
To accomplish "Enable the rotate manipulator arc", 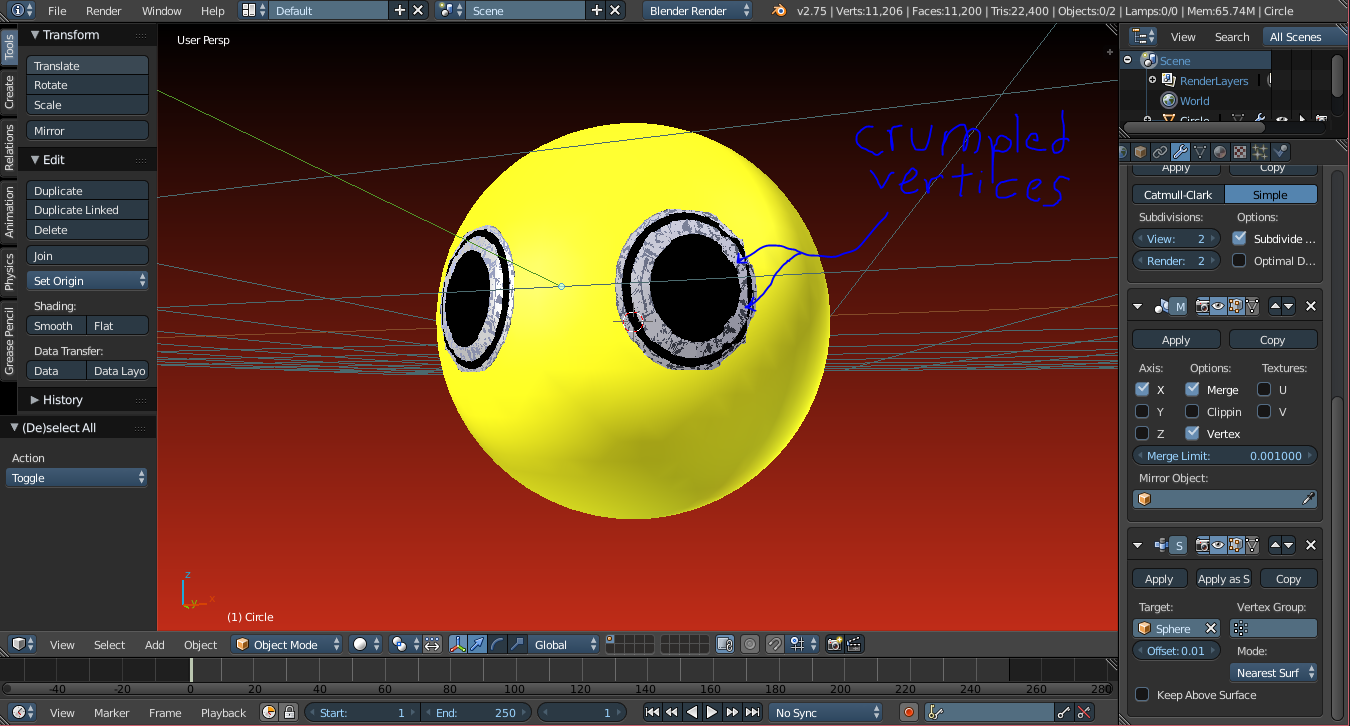I will (x=497, y=644).
